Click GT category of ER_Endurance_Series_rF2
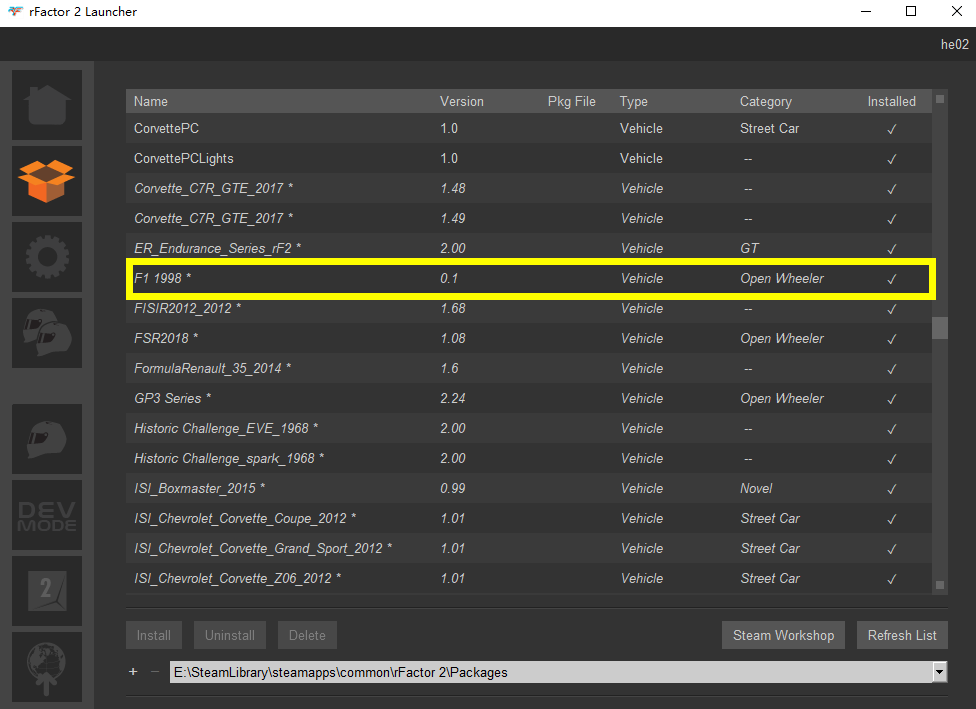 (x=749, y=248)
